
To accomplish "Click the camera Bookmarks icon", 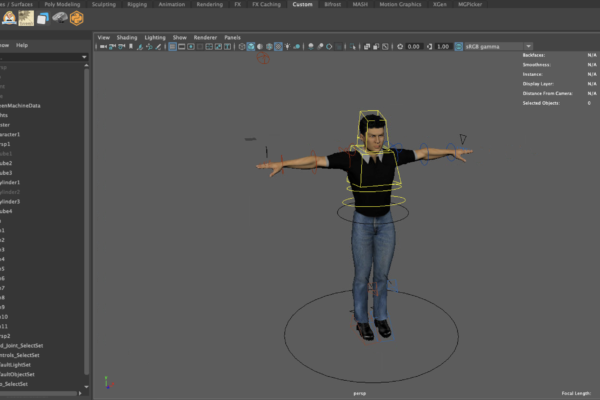I will 131,47.
